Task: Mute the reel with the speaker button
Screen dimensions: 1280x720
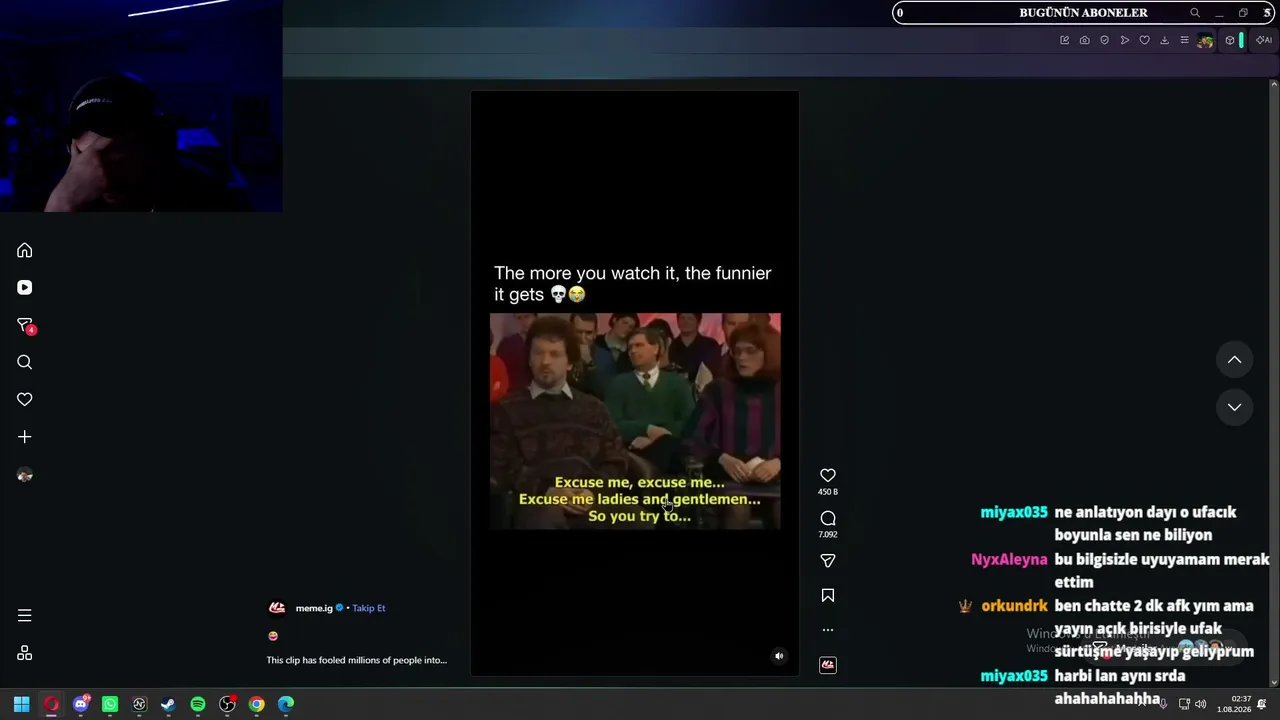Action: point(779,656)
